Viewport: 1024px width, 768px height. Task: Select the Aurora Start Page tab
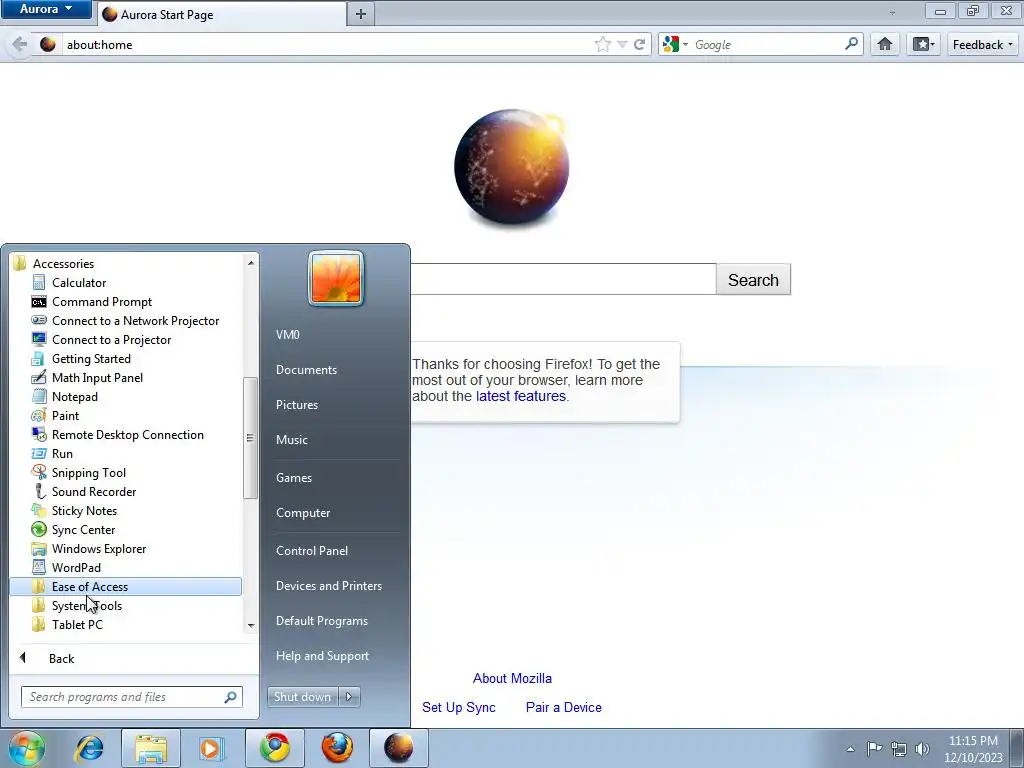click(x=222, y=14)
